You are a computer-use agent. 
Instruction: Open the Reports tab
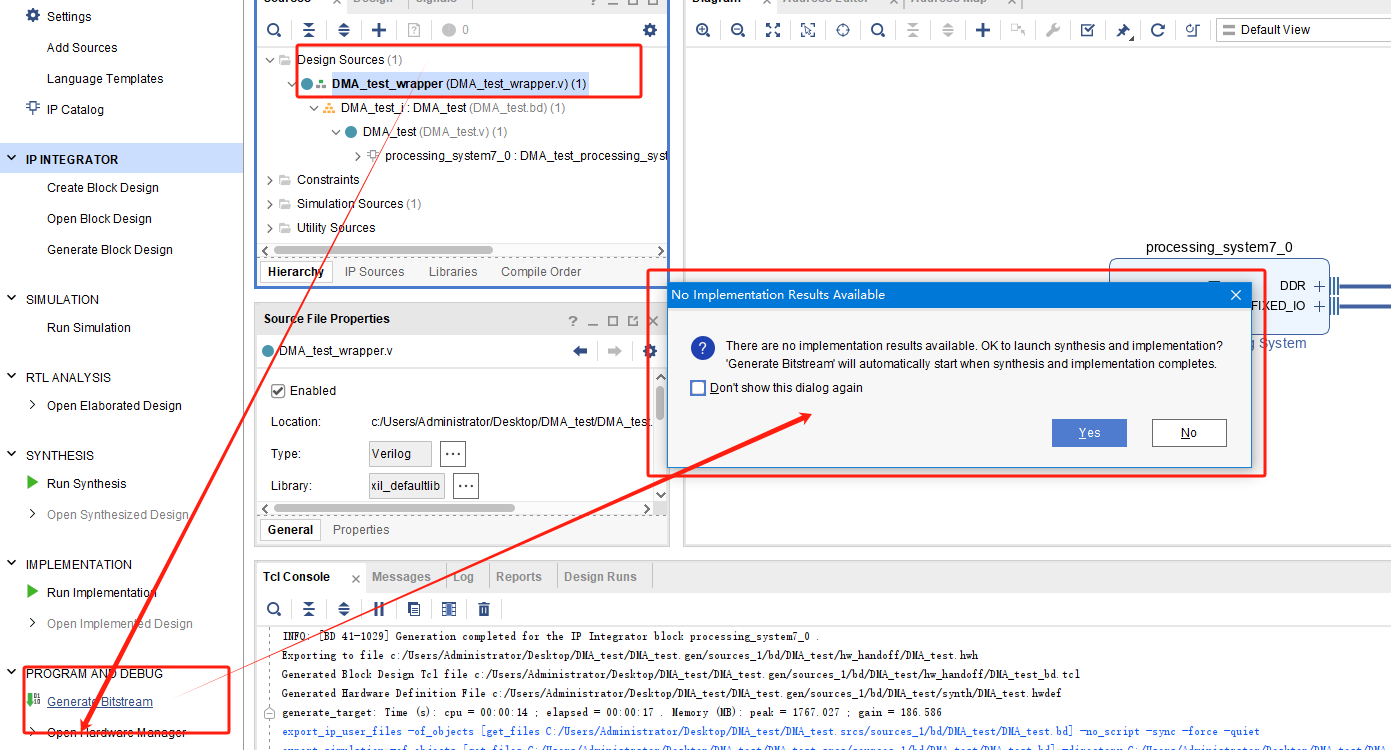click(x=519, y=577)
